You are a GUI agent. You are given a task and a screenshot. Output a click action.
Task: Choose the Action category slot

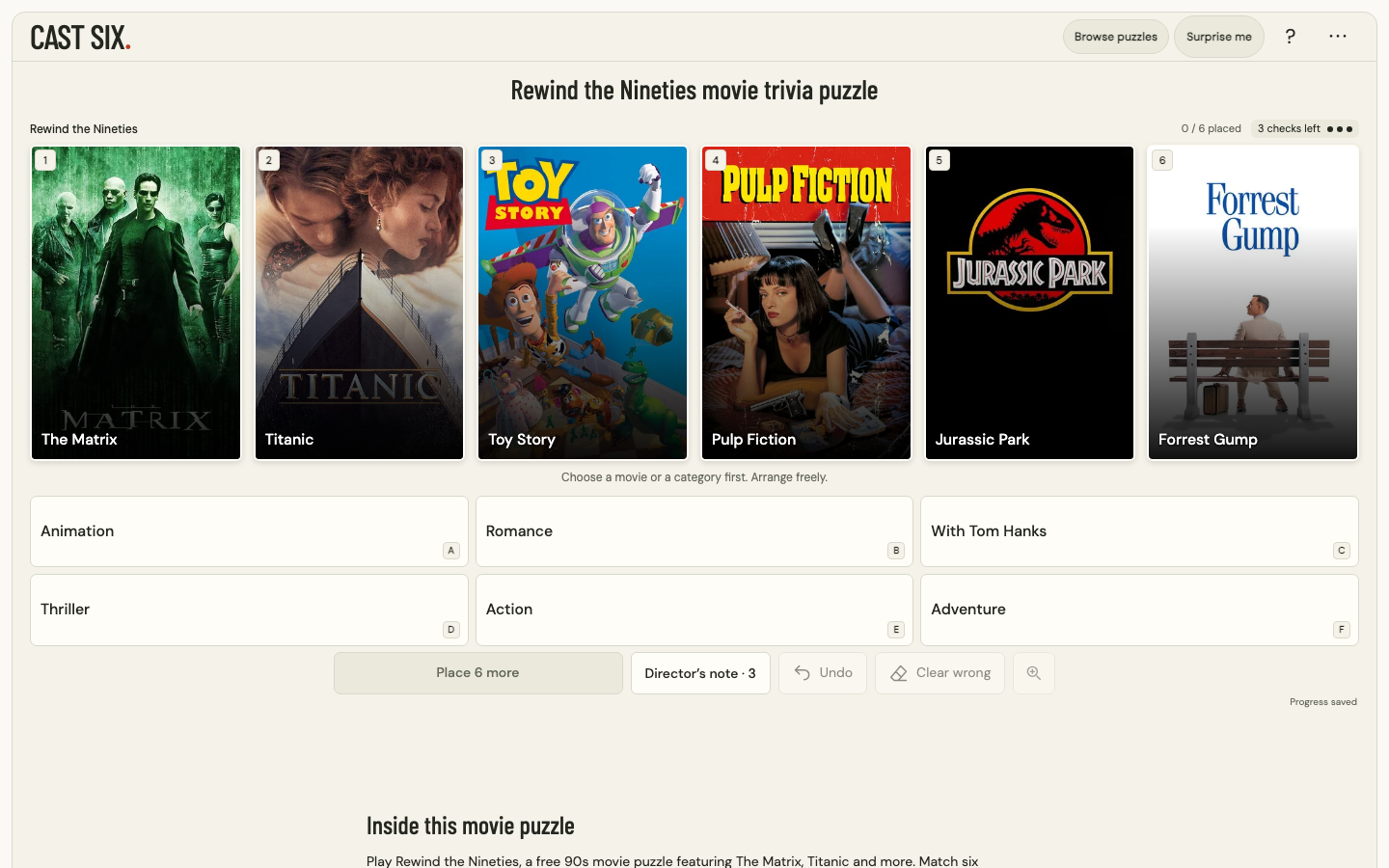pyautogui.click(x=694, y=610)
